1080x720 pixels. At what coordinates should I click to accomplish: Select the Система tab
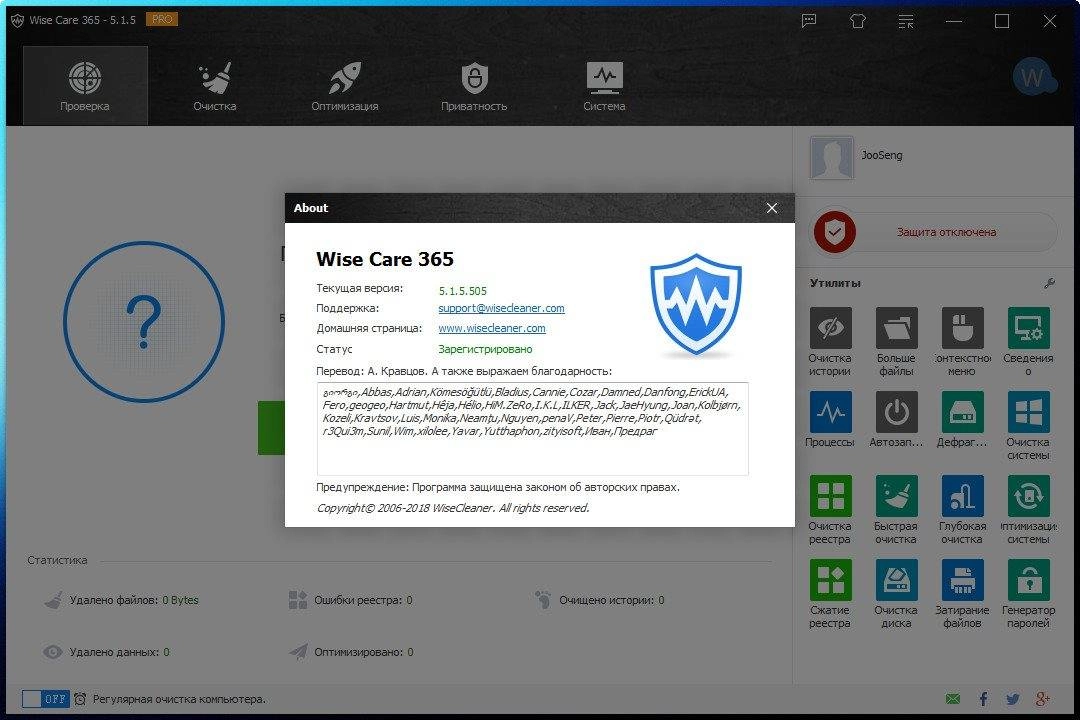pyautogui.click(x=604, y=86)
